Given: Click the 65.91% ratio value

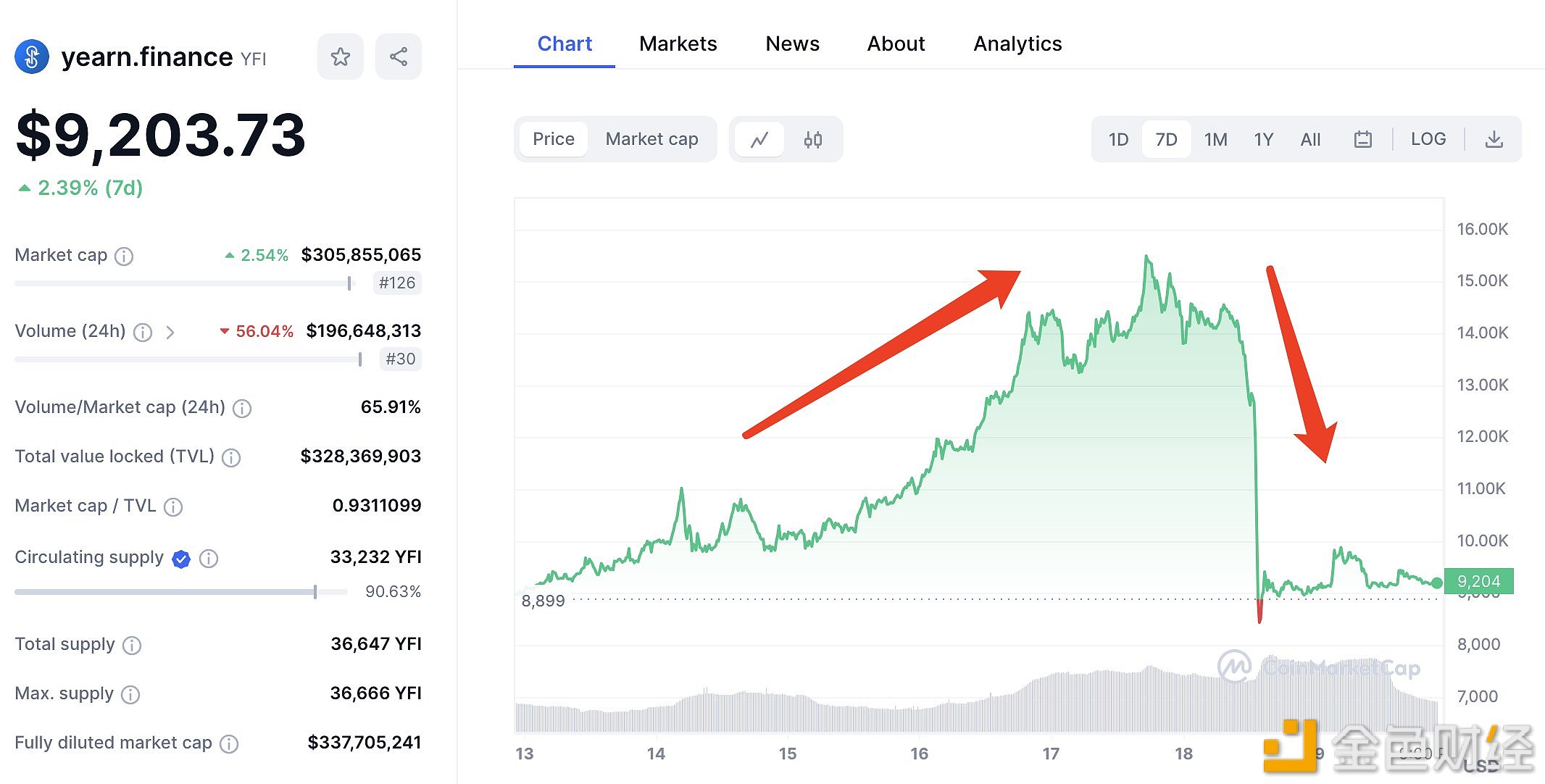Looking at the screenshot, I should pyautogui.click(x=391, y=407).
